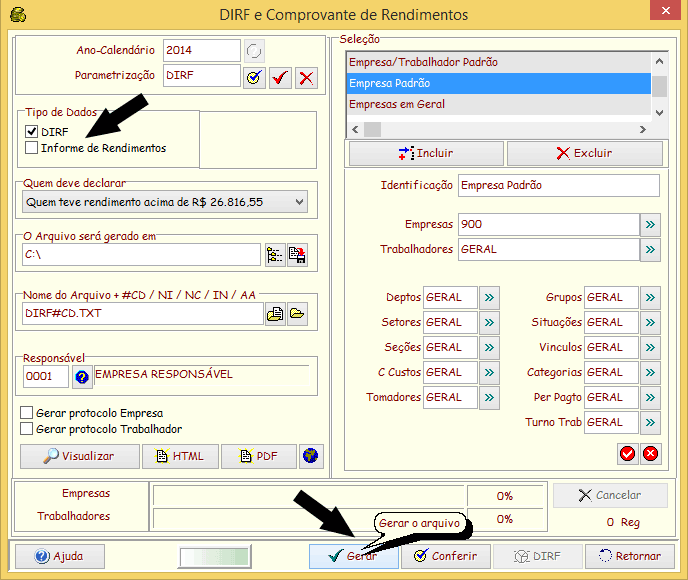Uncheck the DIRF checkbox
688x580 pixels.
click(x=32, y=132)
